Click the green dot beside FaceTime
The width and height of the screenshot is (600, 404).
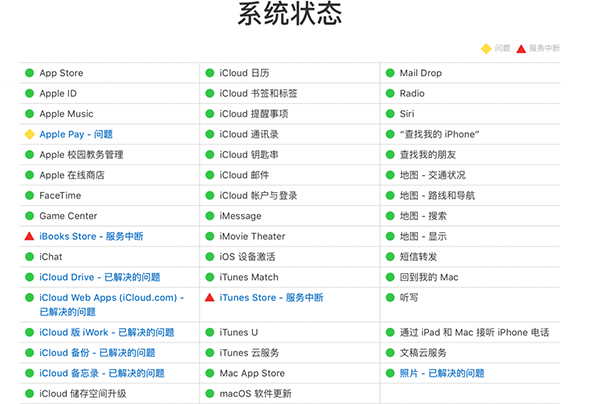tap(29, 195)
